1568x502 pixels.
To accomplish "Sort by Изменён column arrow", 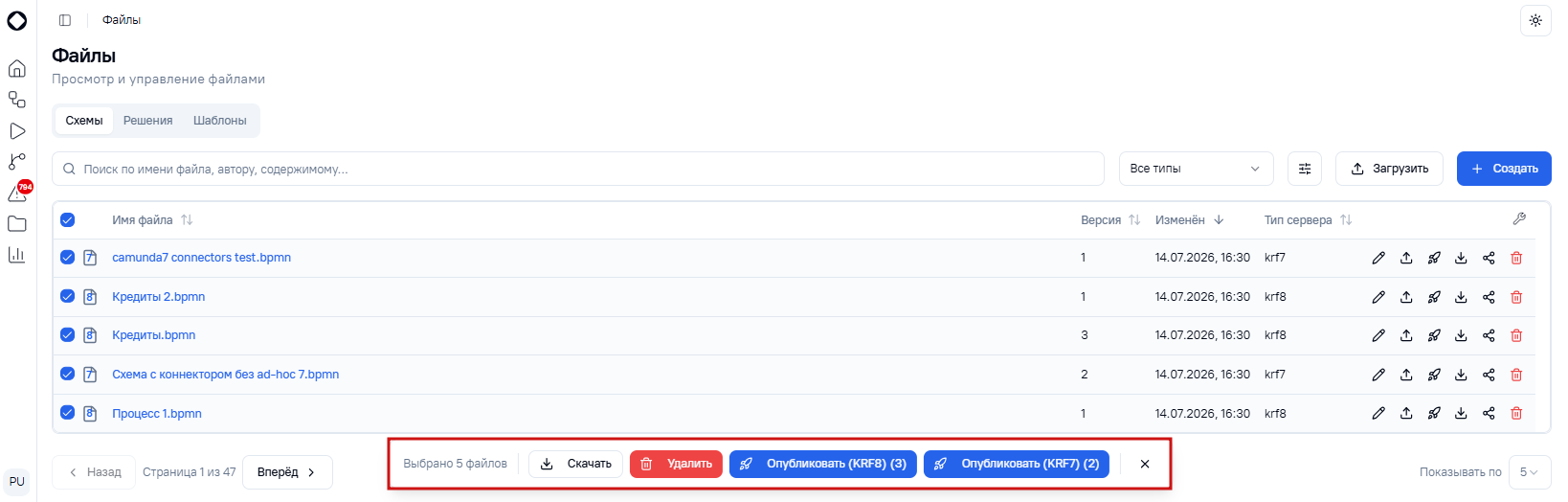I will pyautogui.click(x=1219, y=220).
